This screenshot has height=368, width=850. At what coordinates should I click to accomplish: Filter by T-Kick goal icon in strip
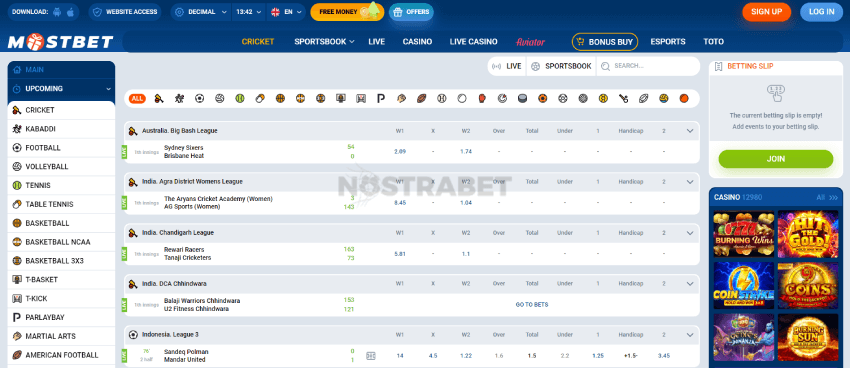pyautogui.click(x=361, y=99)
